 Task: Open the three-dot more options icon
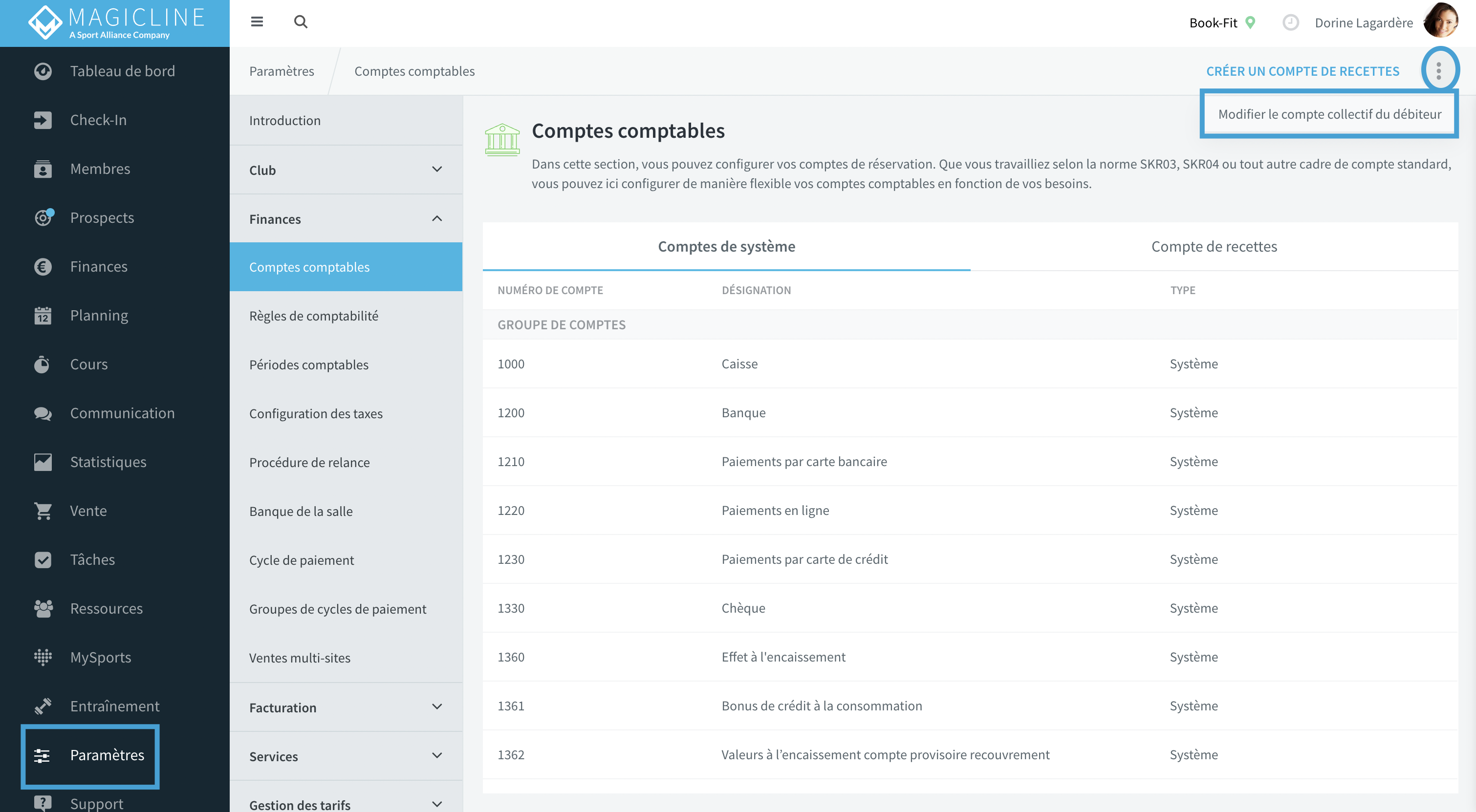coord(1439,71)
